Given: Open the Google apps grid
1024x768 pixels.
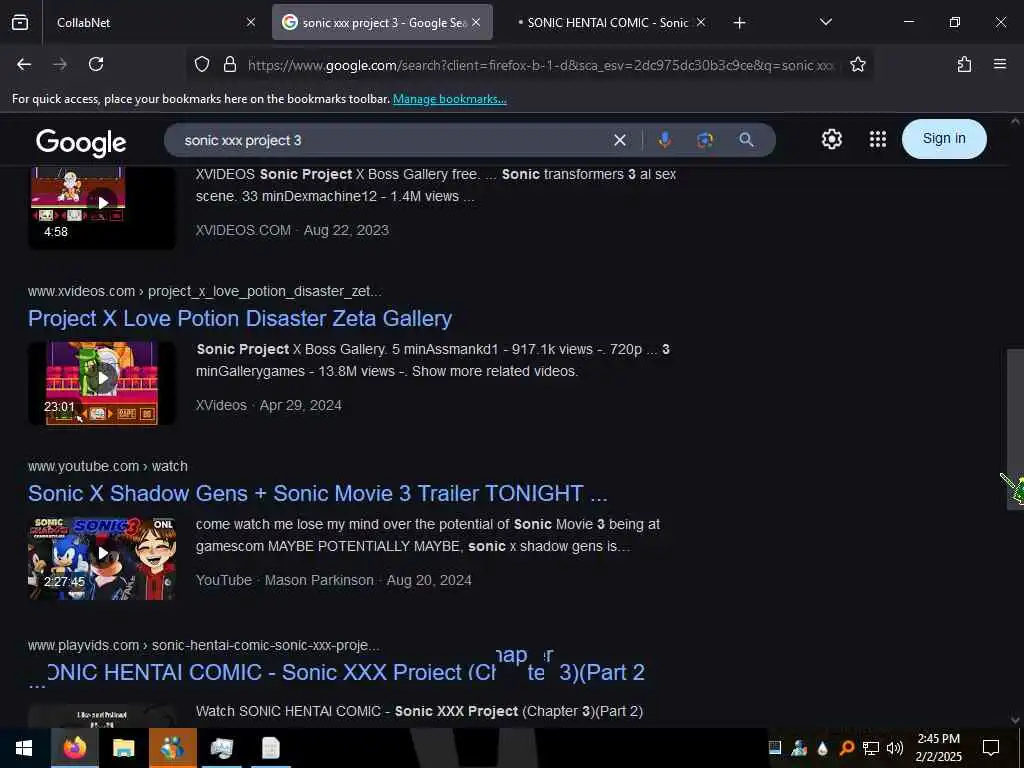Looking at the screenshot, I should [x=878, y=139].
